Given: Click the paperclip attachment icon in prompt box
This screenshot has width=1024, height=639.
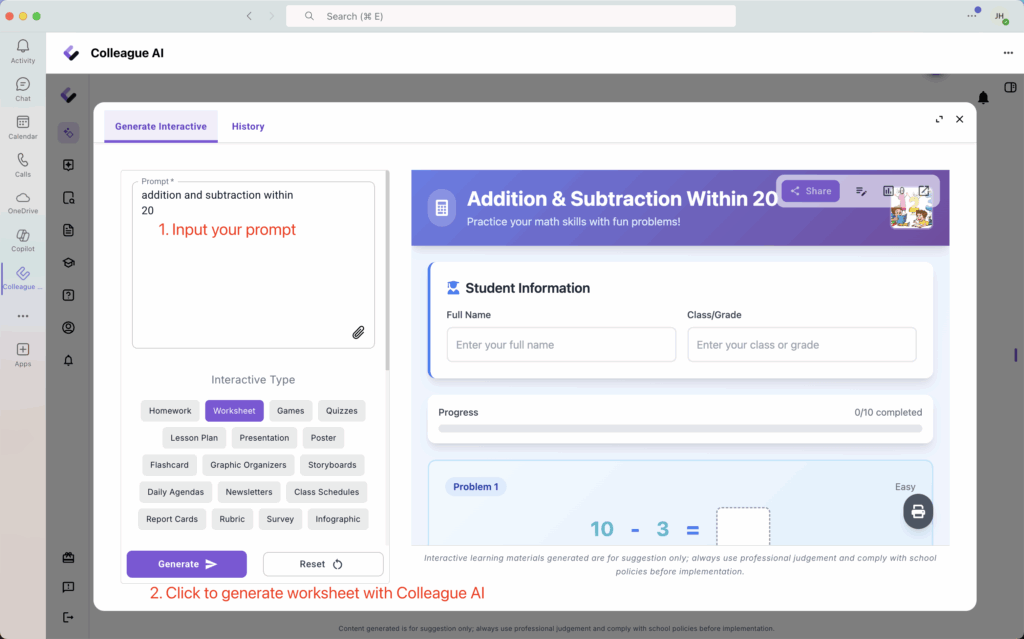Looking at the screenshot, I should pyautogui.click(x=358, y=333).
